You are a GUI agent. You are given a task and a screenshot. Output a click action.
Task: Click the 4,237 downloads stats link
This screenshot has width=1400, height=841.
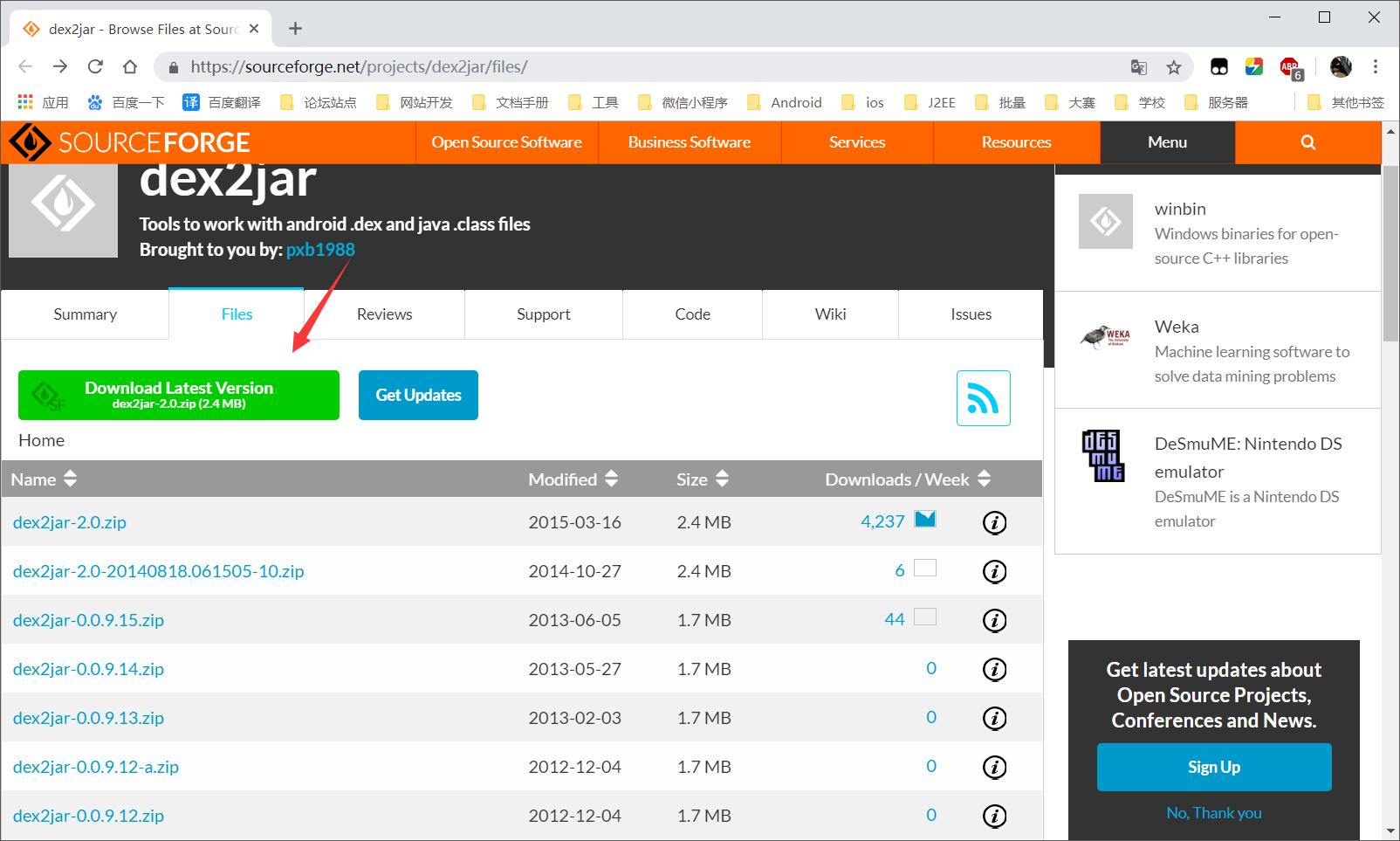882,521
